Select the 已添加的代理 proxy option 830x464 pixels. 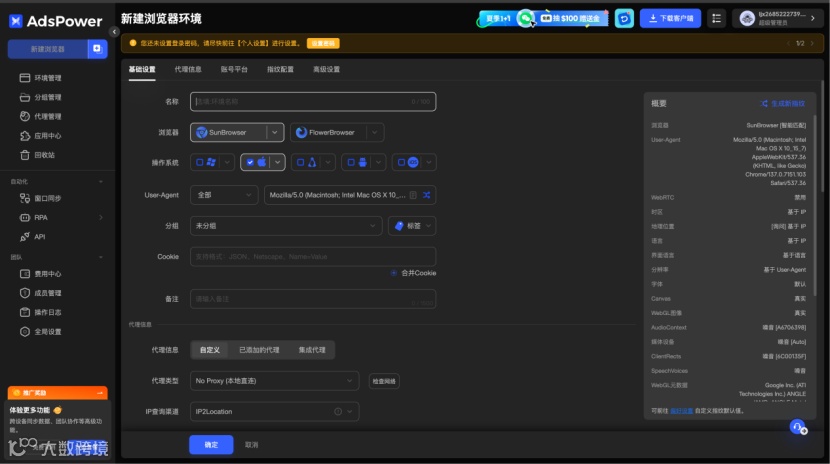click(259, 350)
